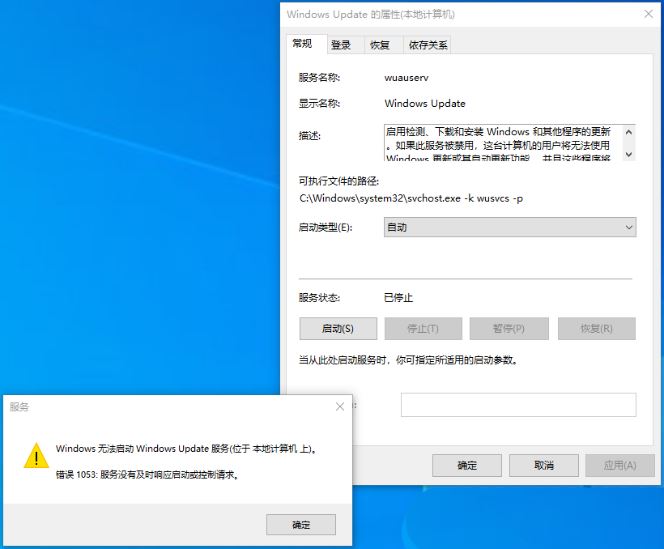
Task: Click the 服务状态 label
Action: (x=319, y=298)
